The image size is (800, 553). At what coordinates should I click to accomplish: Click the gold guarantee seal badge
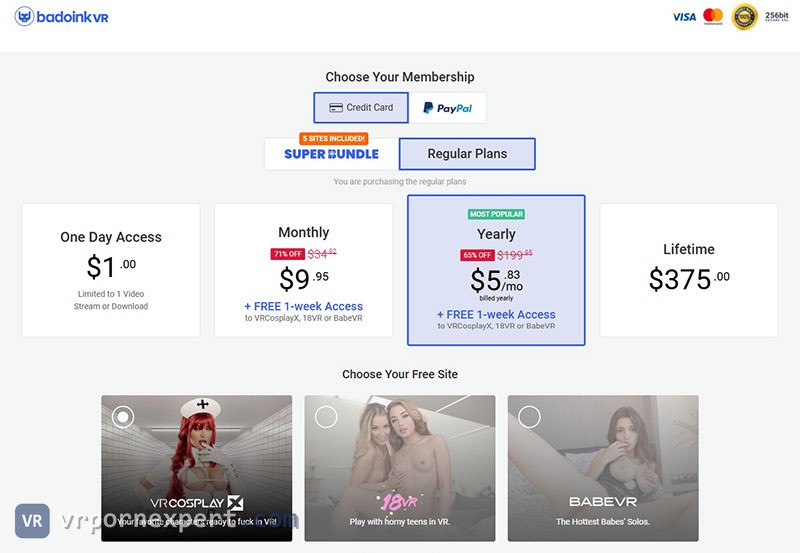pyautogui.click(x=744, y=17)
